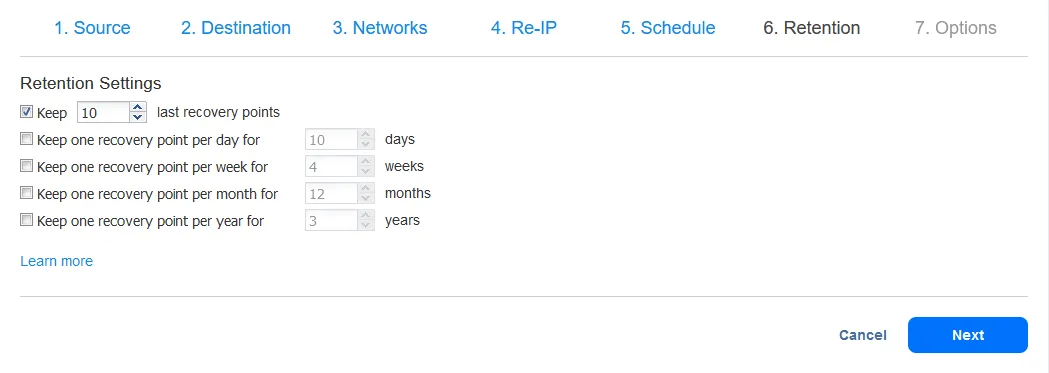The width and height of the screenshot is (1049, 373).
Task: Return to the 5. Schedule step
Action: click(668, 28)
